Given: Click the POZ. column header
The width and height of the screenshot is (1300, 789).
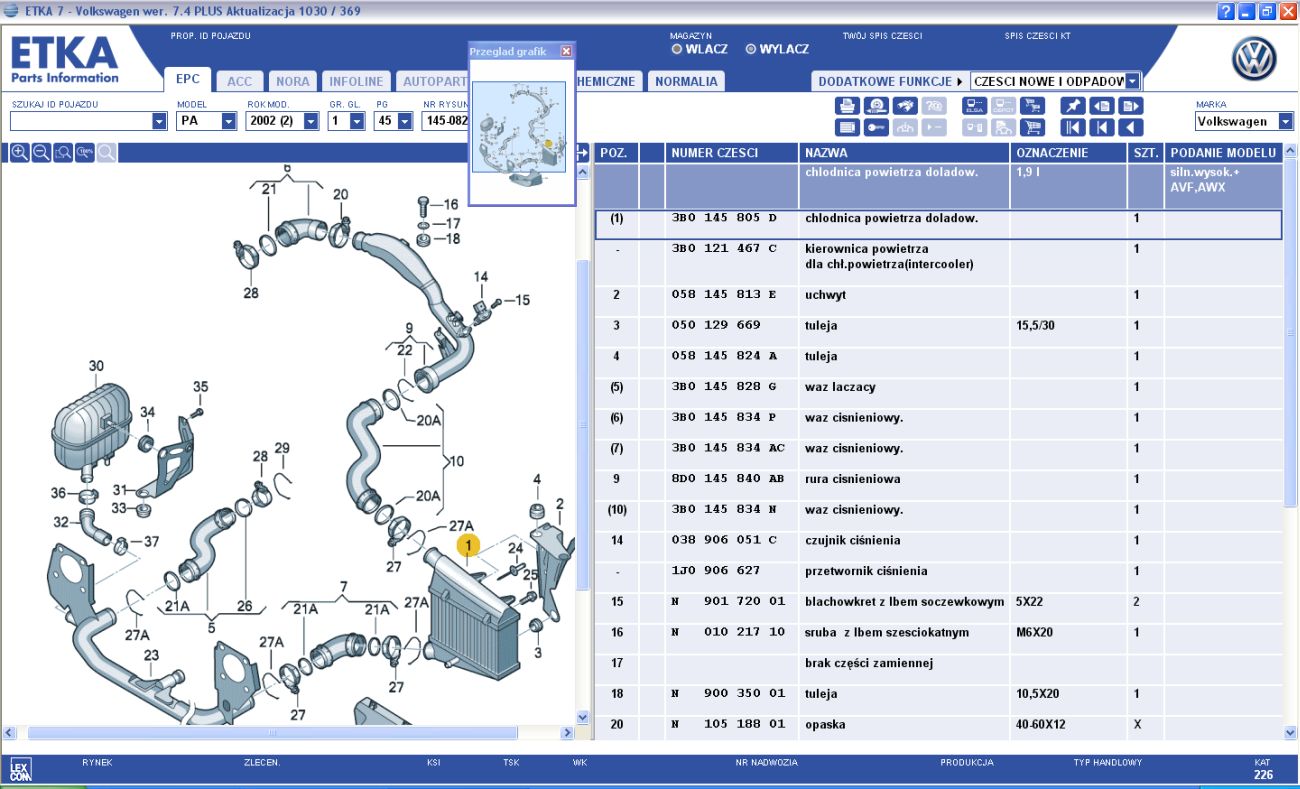Looking at the screenshot, I should point(616,153).
